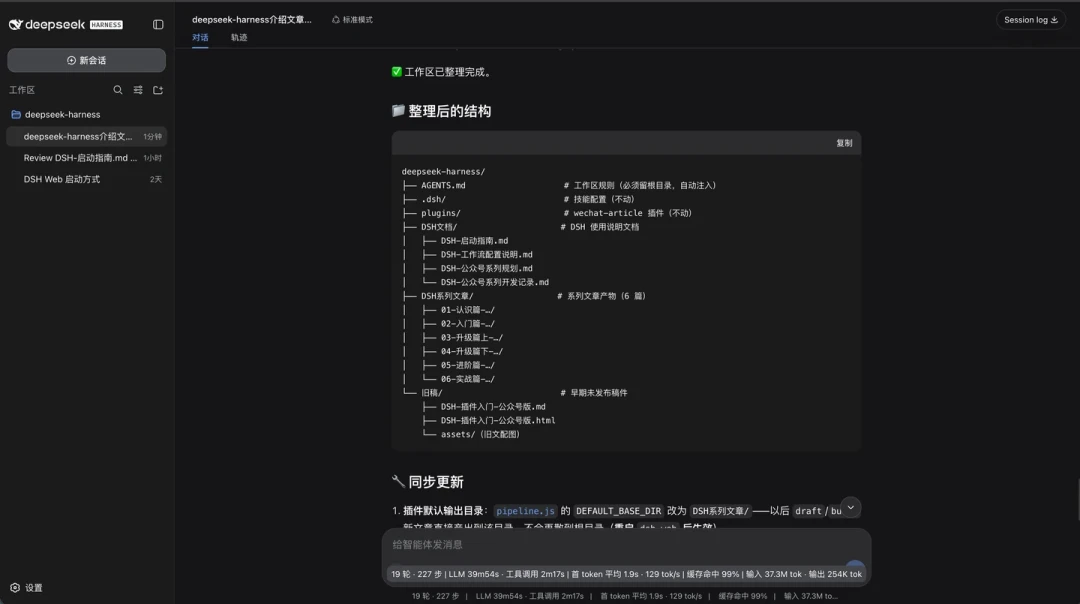This screenshot has width=1080, height=604.
Task: Collapse the sidebar with panel icon
Action: pos(158,25)
